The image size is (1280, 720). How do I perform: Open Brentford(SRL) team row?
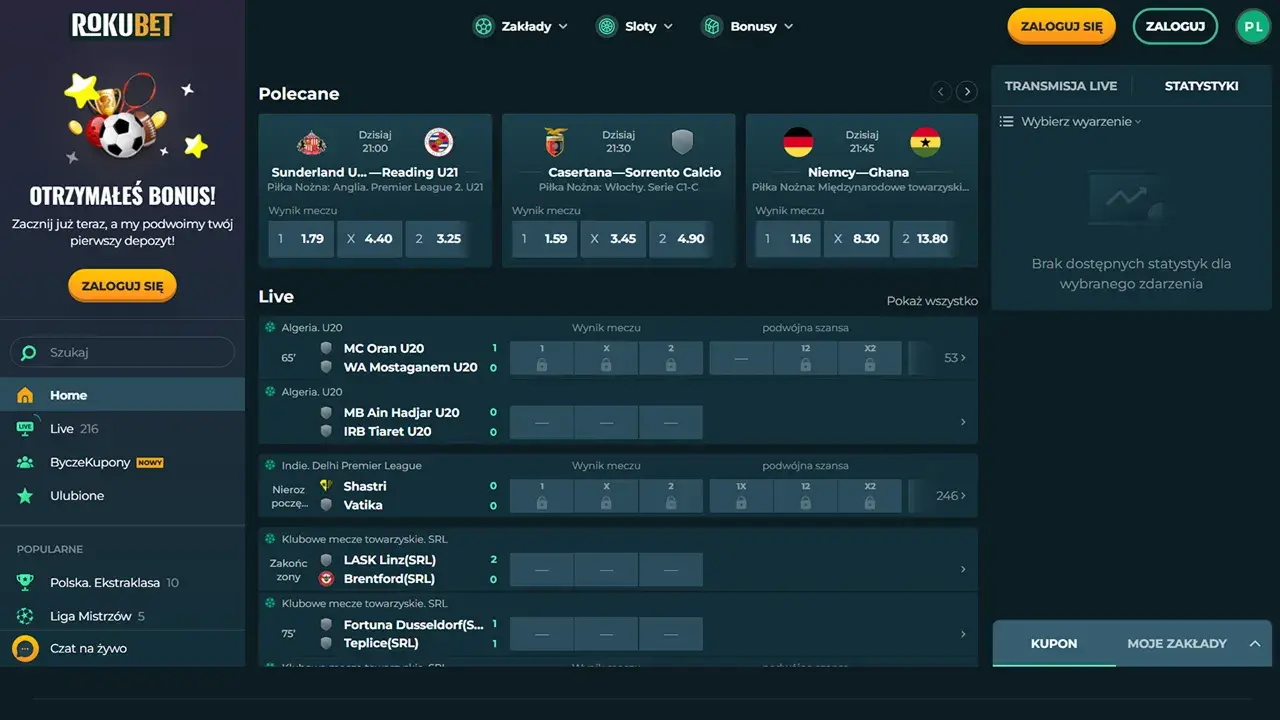389,579
